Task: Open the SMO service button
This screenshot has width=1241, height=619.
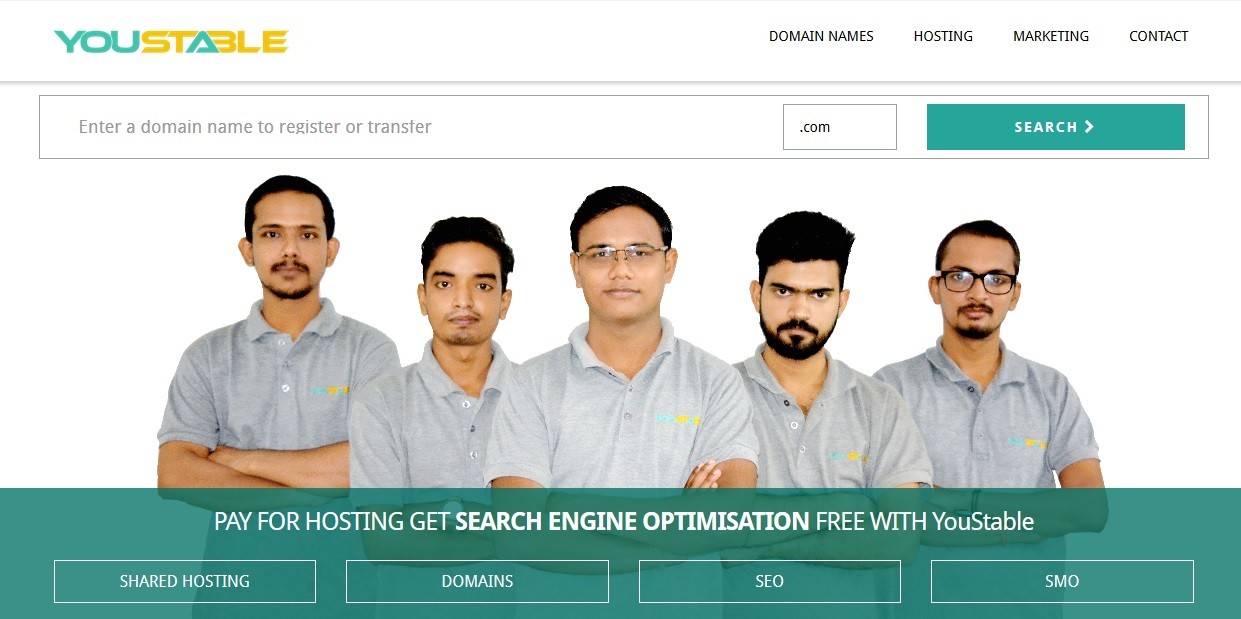Action: coord(1061,581)
